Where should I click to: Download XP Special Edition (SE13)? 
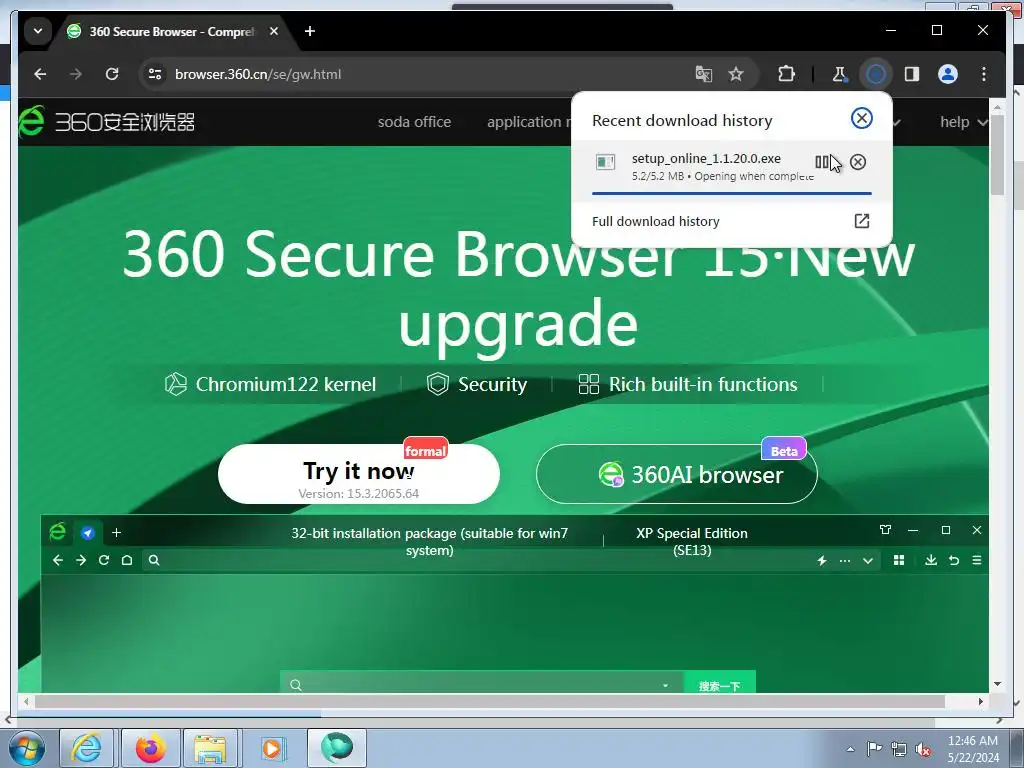pyautogui.click(x=692, y=541)
